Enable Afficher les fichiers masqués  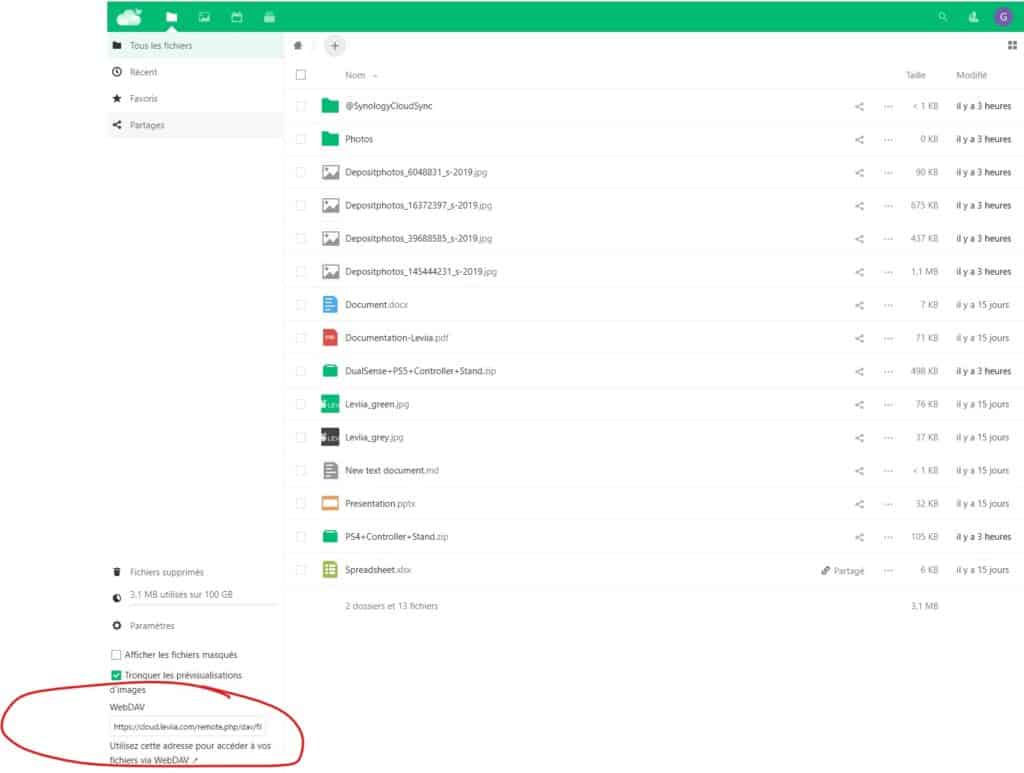point(115,655)
